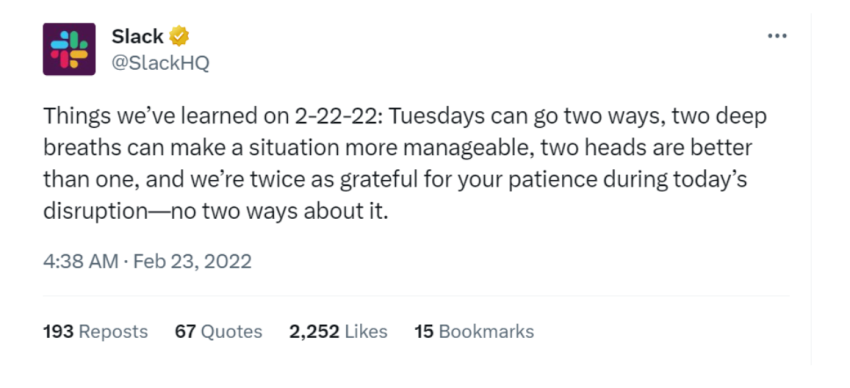Click "disruption—no two ways about it." line
Image resolution: width=850 pixels, height=388 pixels.
(216, 211)
